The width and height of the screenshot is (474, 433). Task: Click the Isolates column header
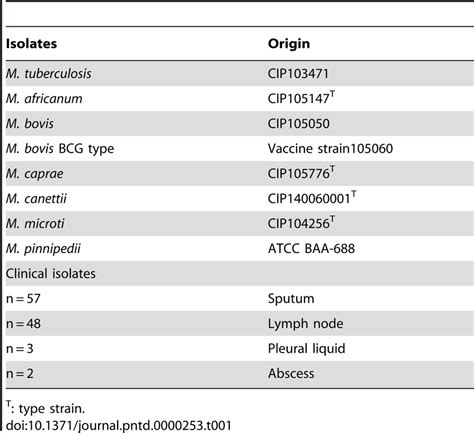(31, 44)
